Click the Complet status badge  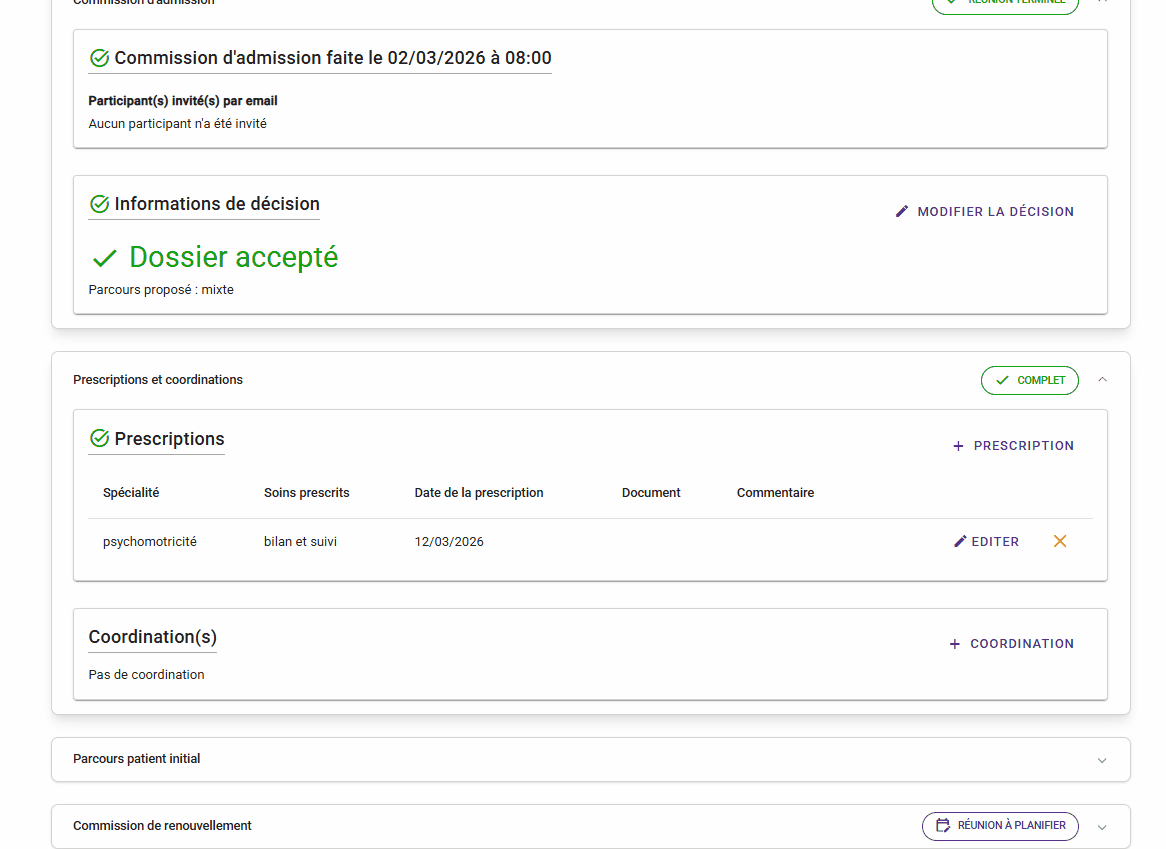click(x=1029, y=380)
